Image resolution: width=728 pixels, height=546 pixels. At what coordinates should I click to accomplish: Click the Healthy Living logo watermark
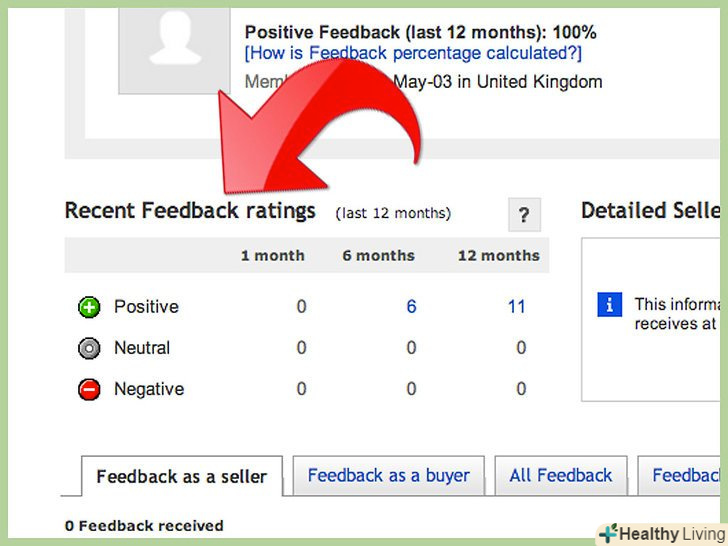pyautogui.click(x=660, y=533)
